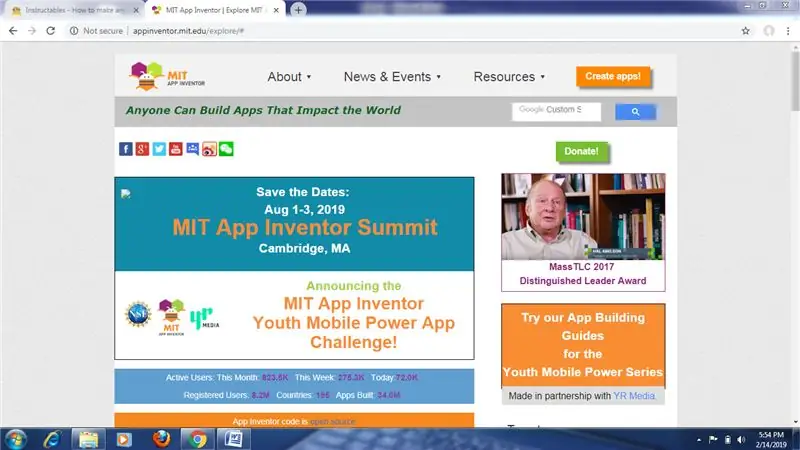Reload the page

pyautogui.click(x=51, y=31)
